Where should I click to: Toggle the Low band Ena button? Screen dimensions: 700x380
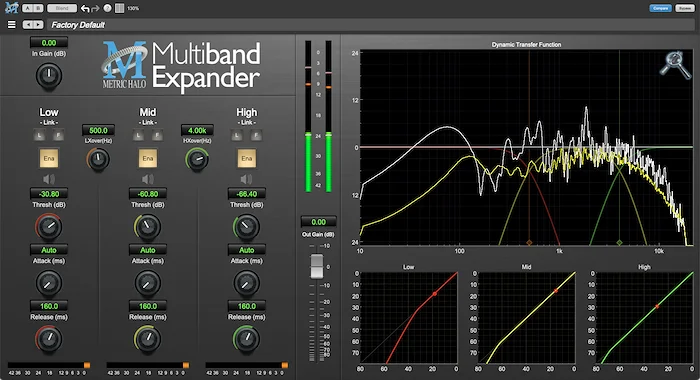click(x=49, y=159)
